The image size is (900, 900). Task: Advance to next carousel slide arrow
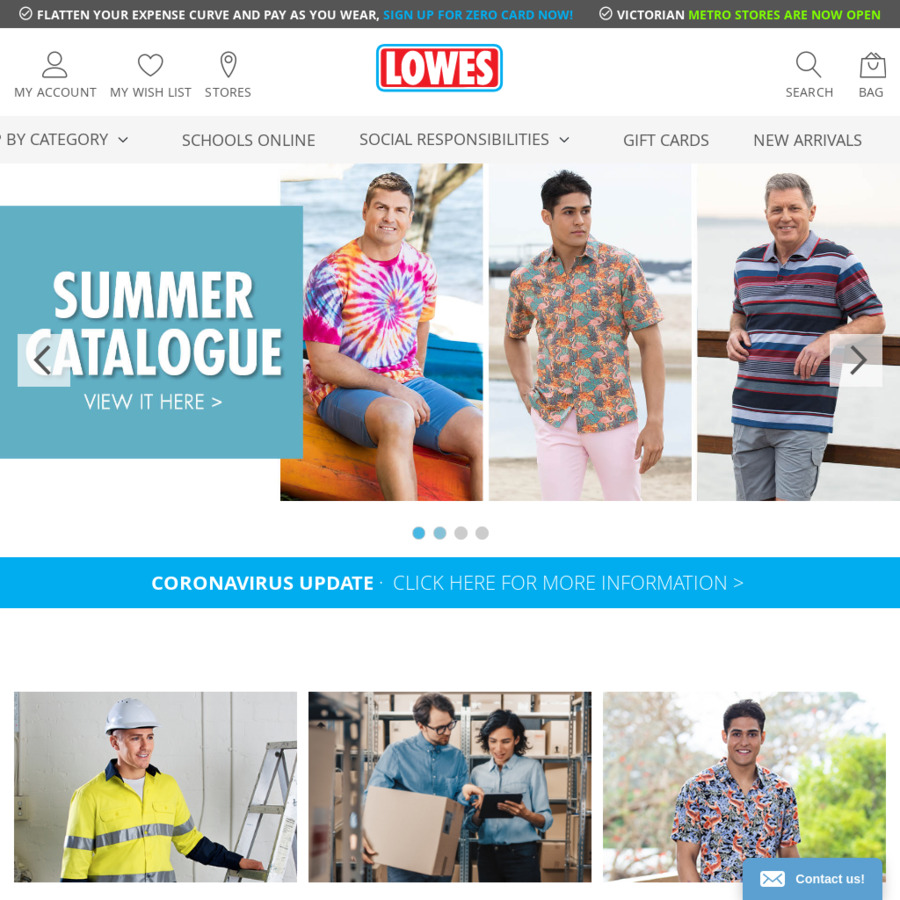pyautogui.click(x=856, y=360)
